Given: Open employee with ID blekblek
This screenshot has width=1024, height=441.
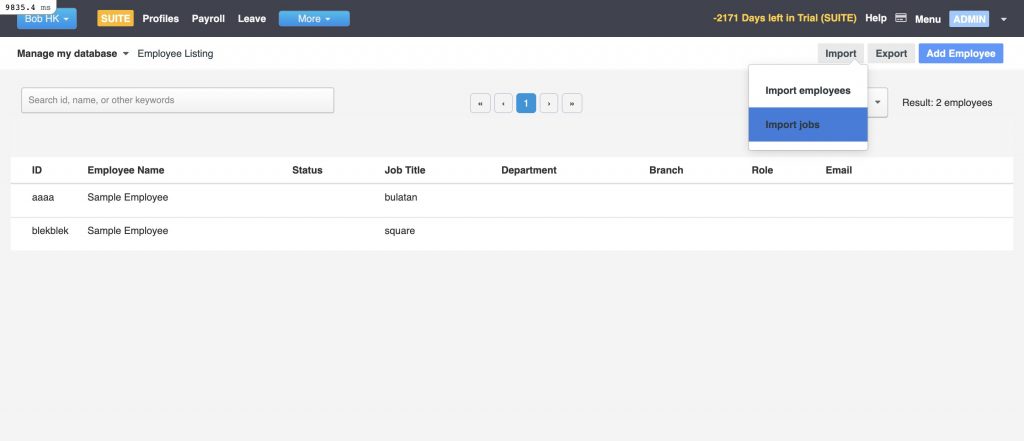Looking at the screenshot, I should (x=50, y=231).
